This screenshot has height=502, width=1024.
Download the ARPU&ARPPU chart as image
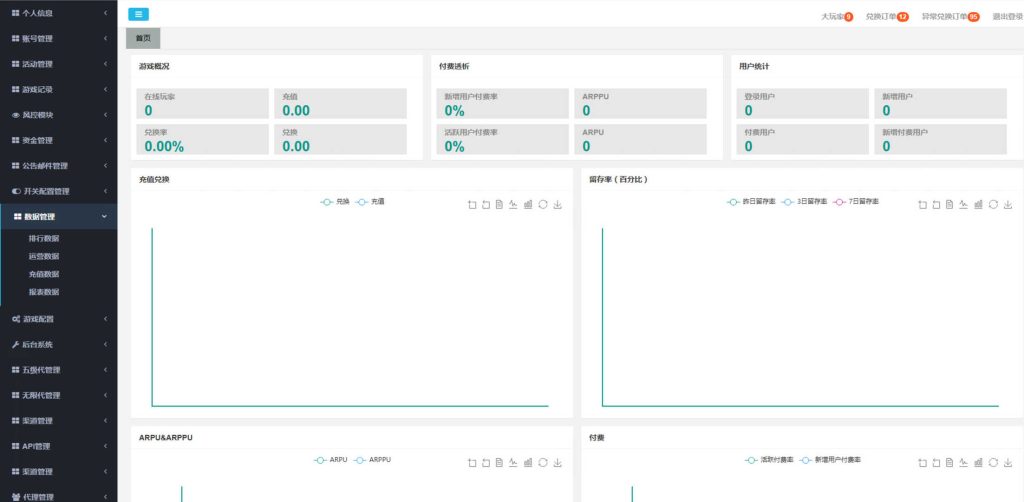558,462
